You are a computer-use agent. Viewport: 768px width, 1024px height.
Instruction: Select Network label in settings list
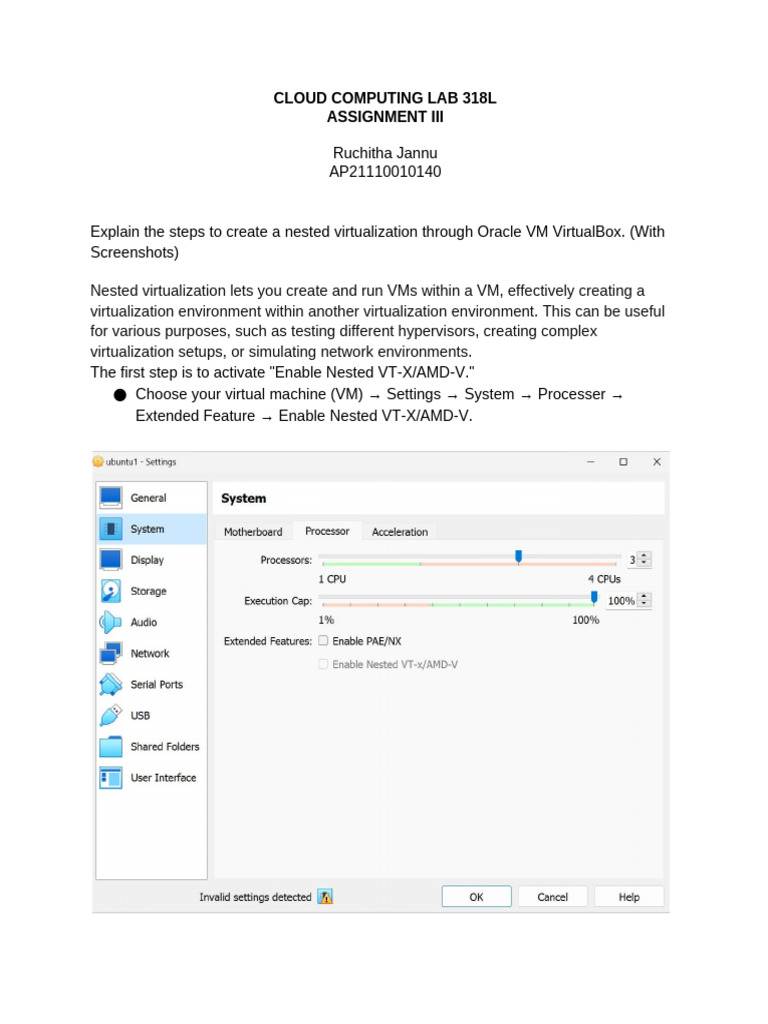150,653
